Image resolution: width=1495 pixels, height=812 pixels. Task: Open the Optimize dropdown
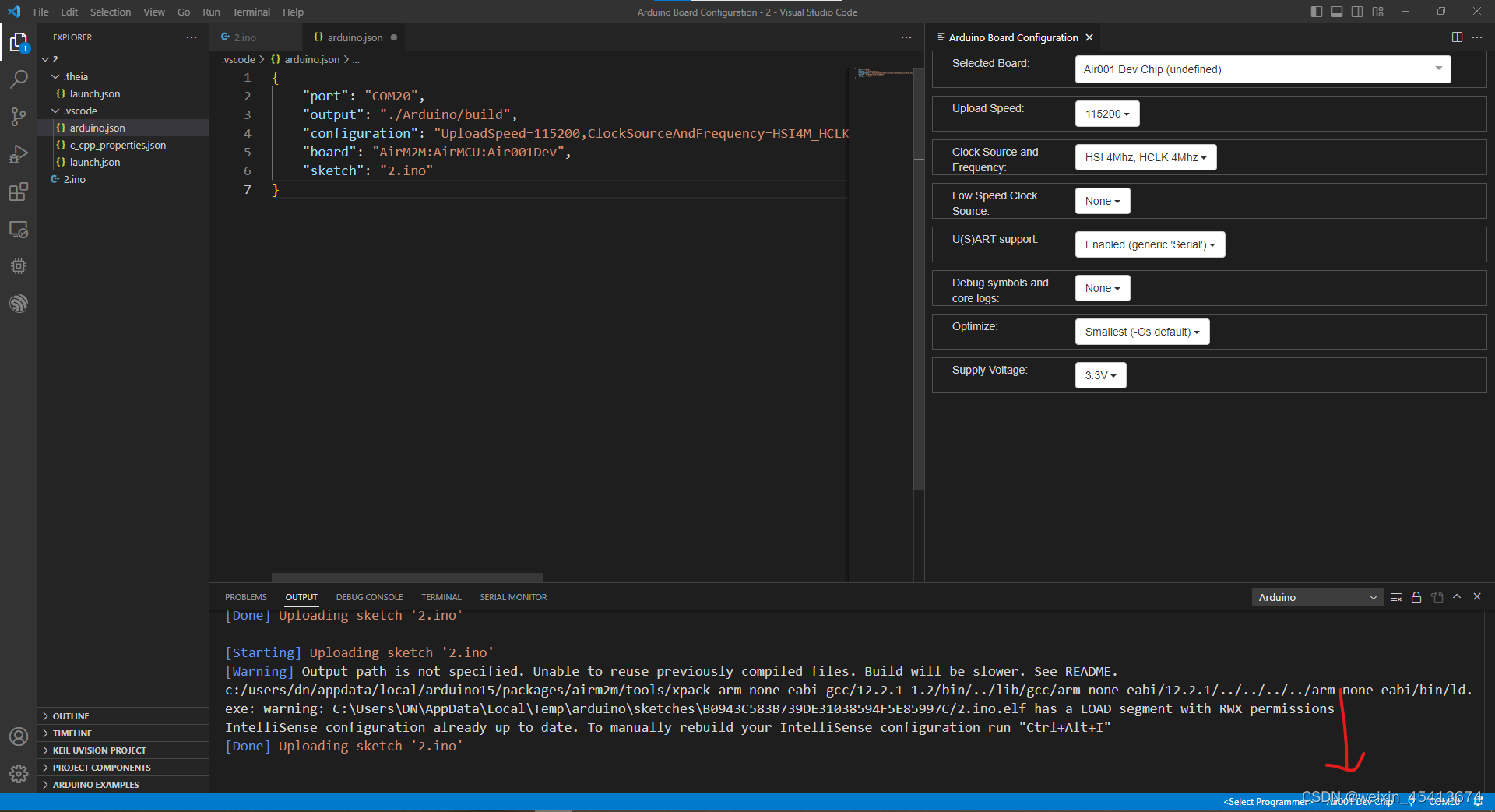[1142, 332]
